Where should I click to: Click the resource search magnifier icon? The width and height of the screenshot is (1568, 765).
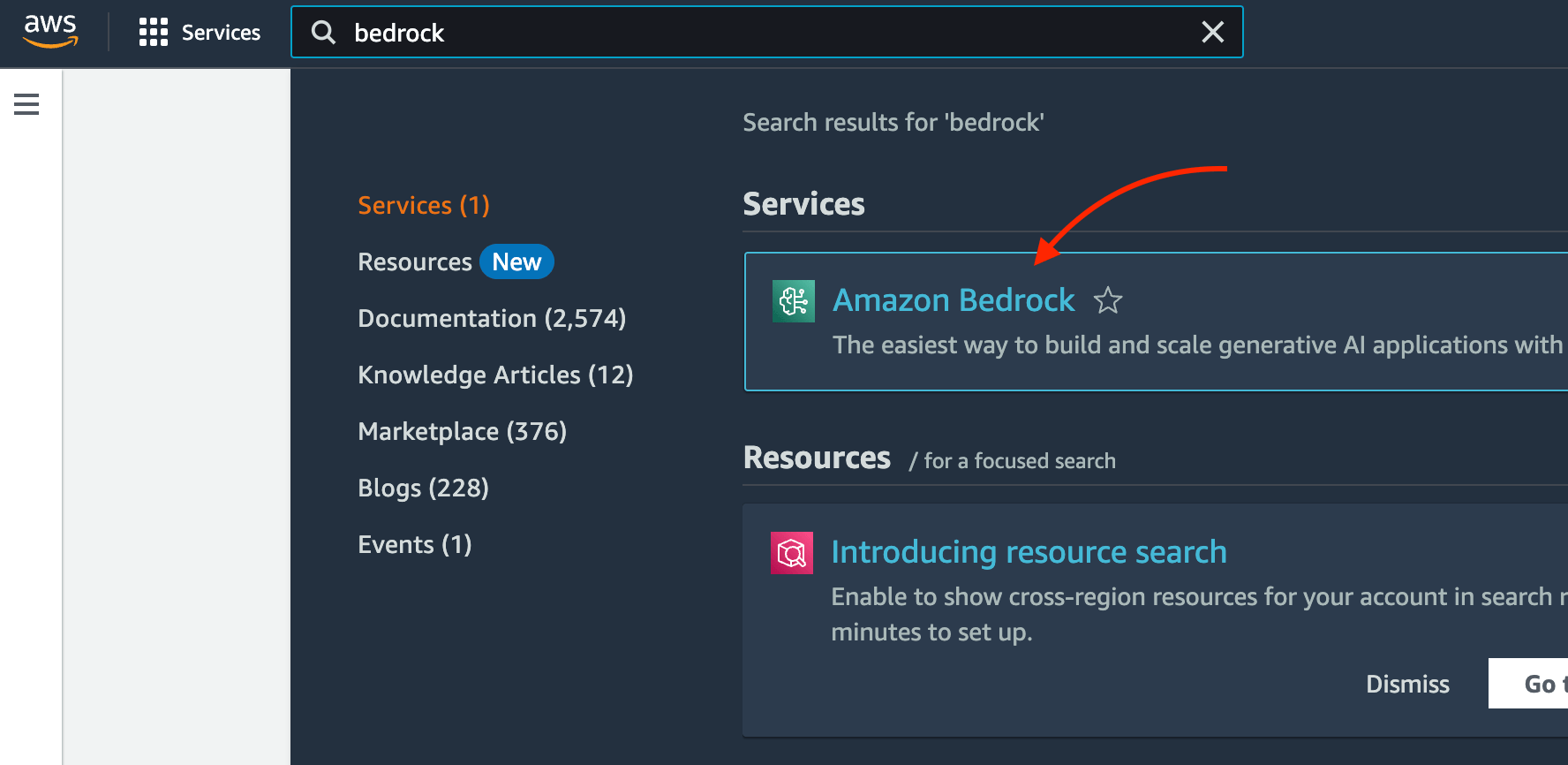tap(791, 553)
